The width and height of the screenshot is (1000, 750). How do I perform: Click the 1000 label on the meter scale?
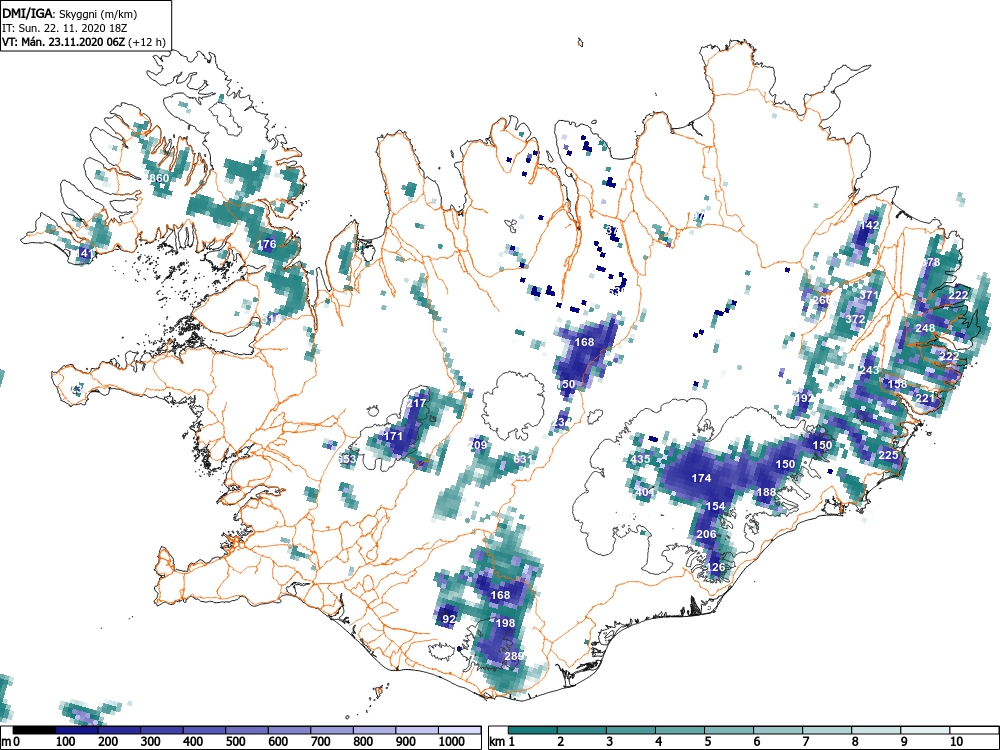click(452, 741)
